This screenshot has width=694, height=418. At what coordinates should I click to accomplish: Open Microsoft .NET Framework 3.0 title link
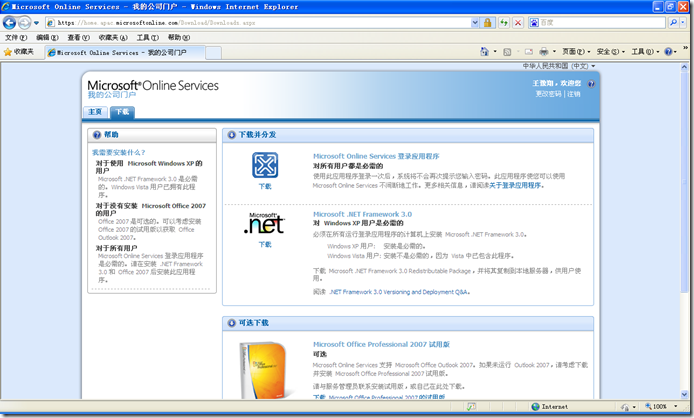tap(362, 214)
